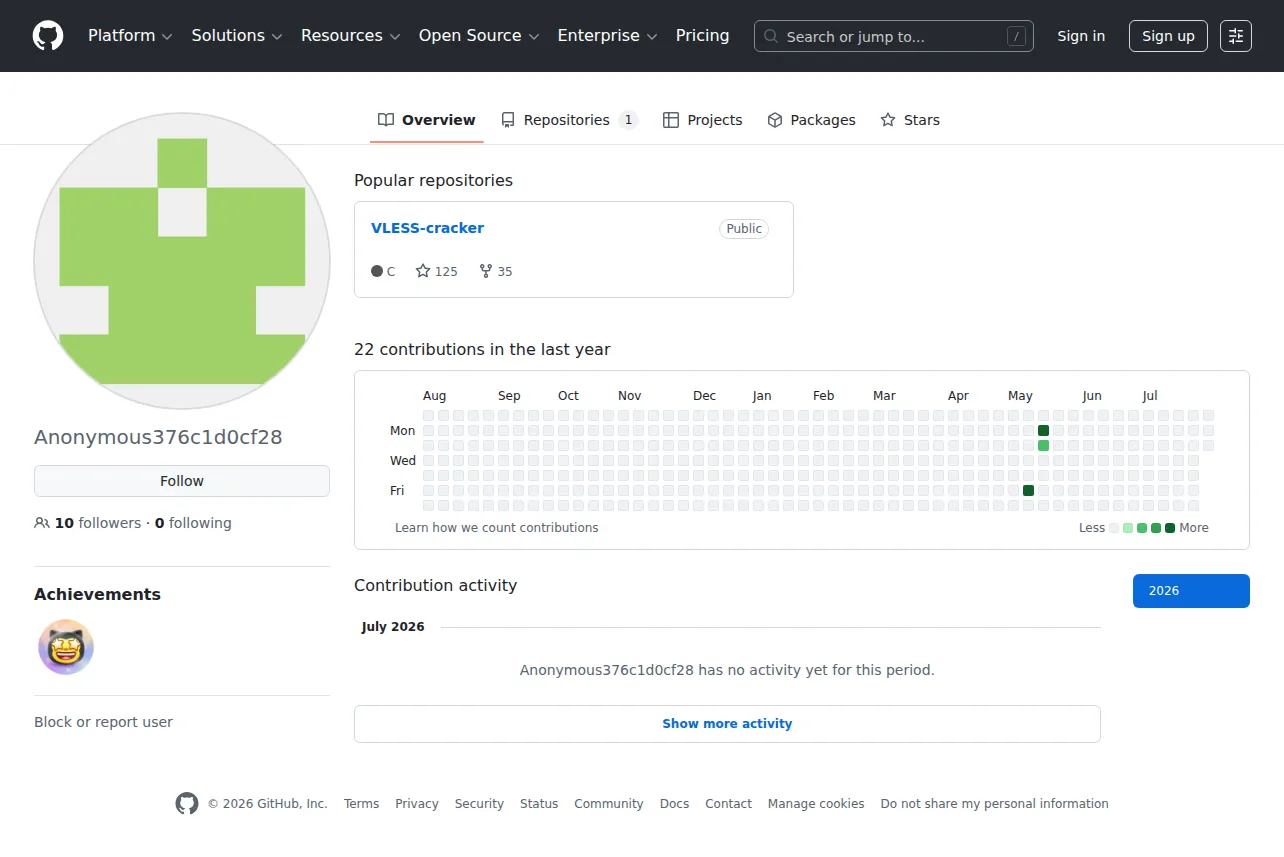Click the lightest gray legend swatch near Less
The height and width of the screenshot is (857, 1284).
tap(1114, 528)
